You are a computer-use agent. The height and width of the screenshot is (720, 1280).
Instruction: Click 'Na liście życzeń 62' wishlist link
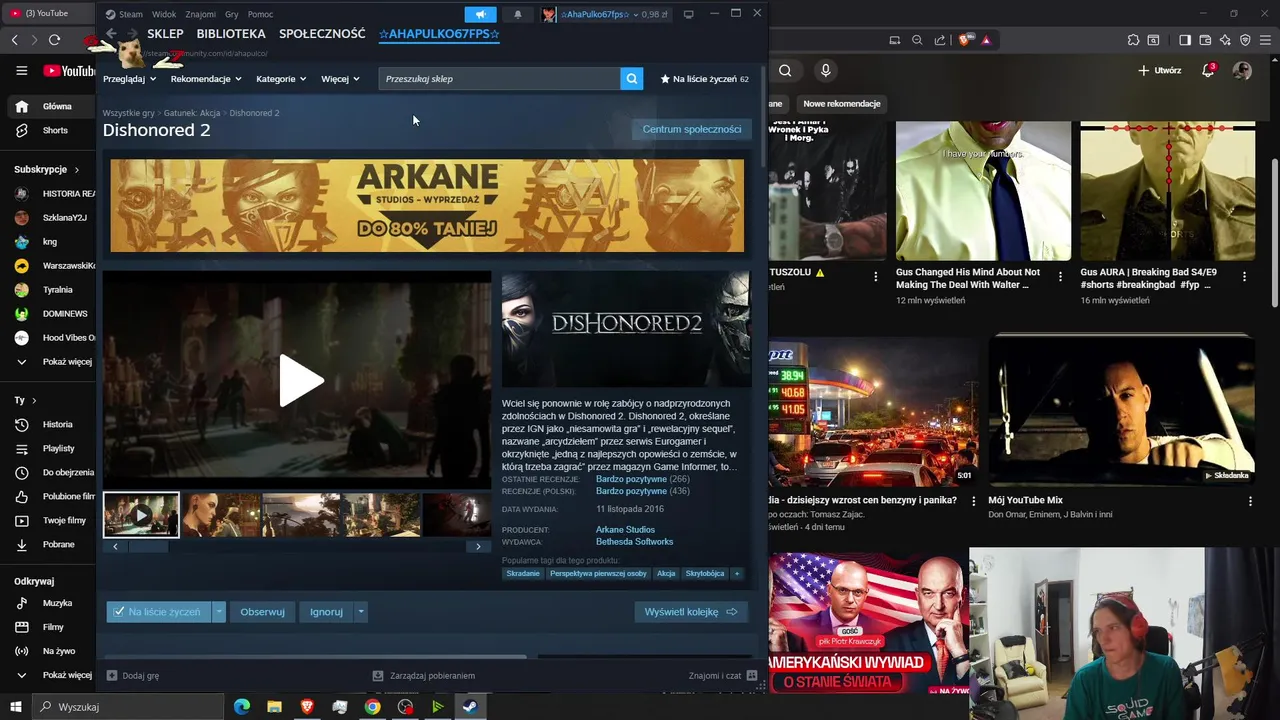(704, 78)
